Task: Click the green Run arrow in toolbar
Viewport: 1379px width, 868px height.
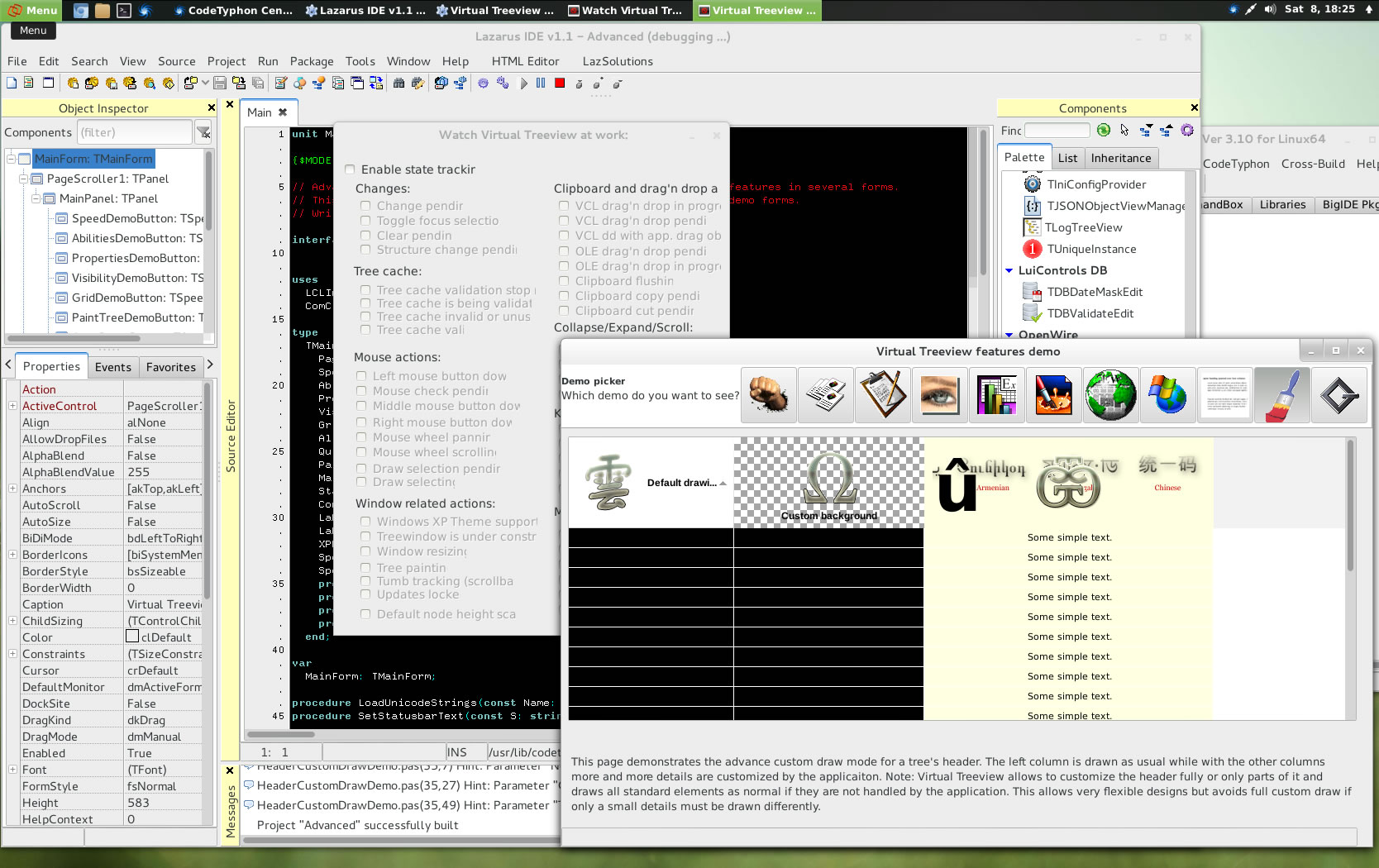Action: click(523, 83)
